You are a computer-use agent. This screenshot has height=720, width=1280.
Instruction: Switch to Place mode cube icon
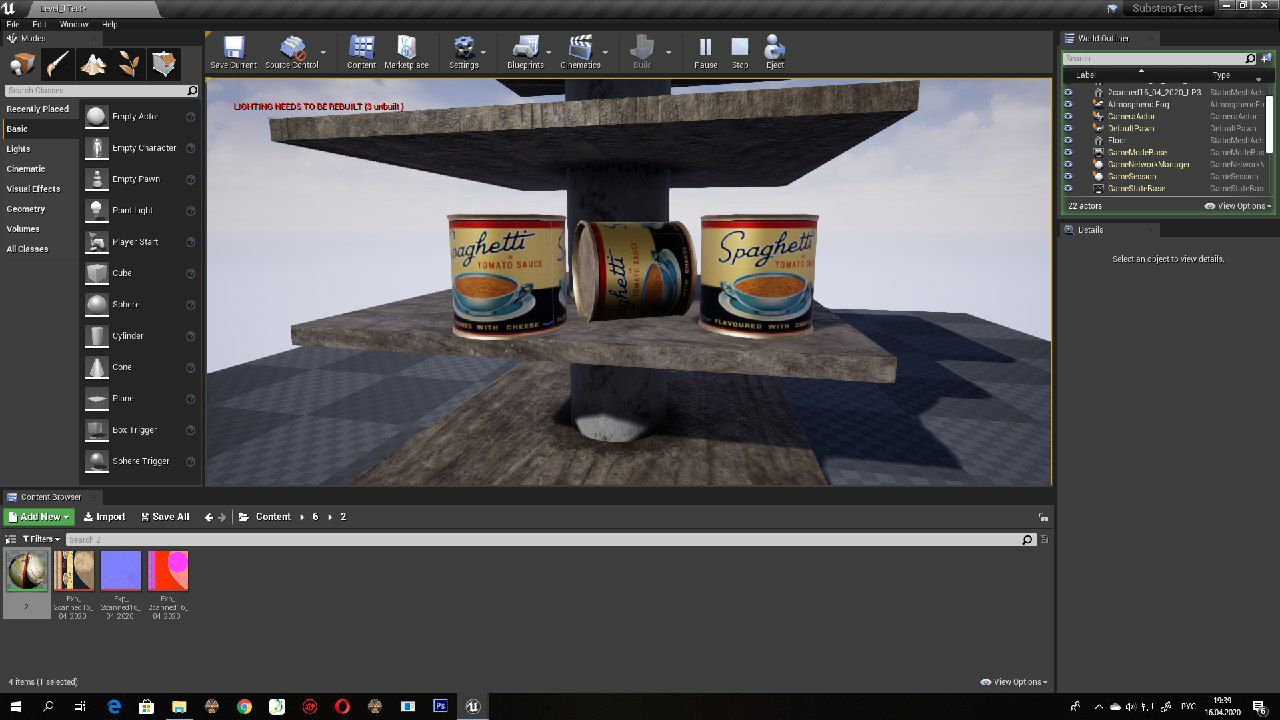point(22,64)
